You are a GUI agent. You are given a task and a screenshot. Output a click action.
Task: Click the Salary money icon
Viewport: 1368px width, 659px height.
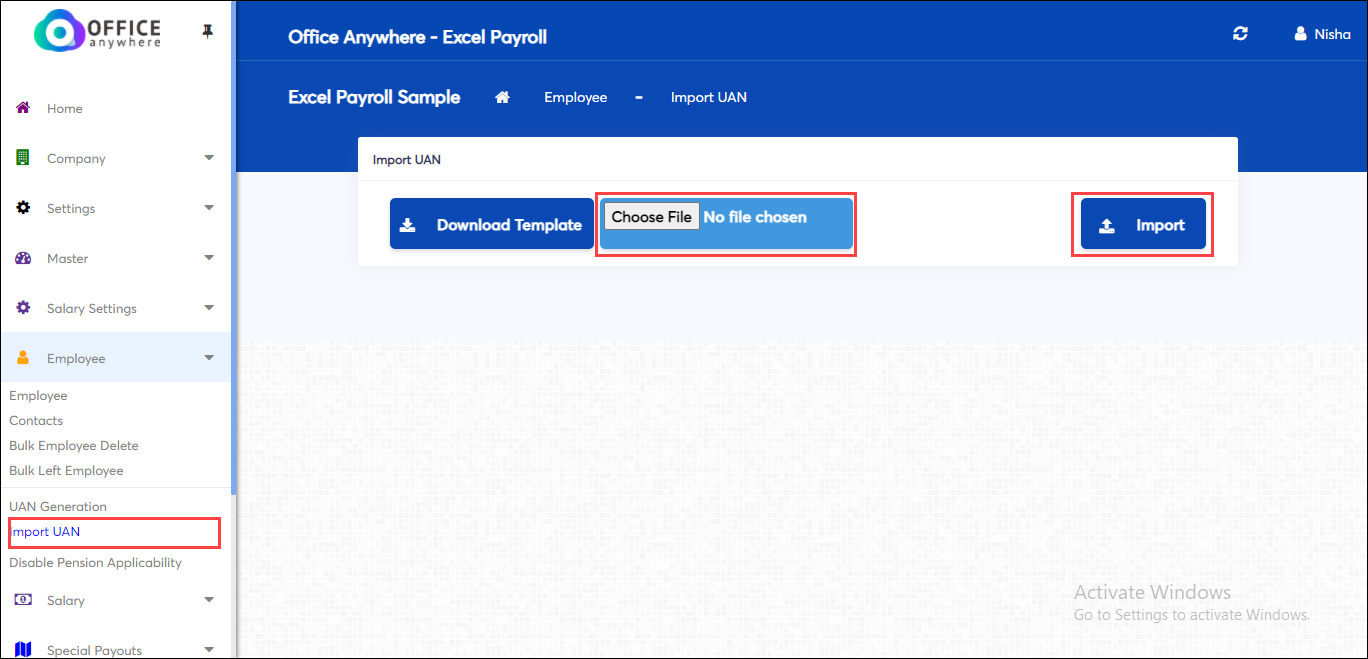[23, 600]
